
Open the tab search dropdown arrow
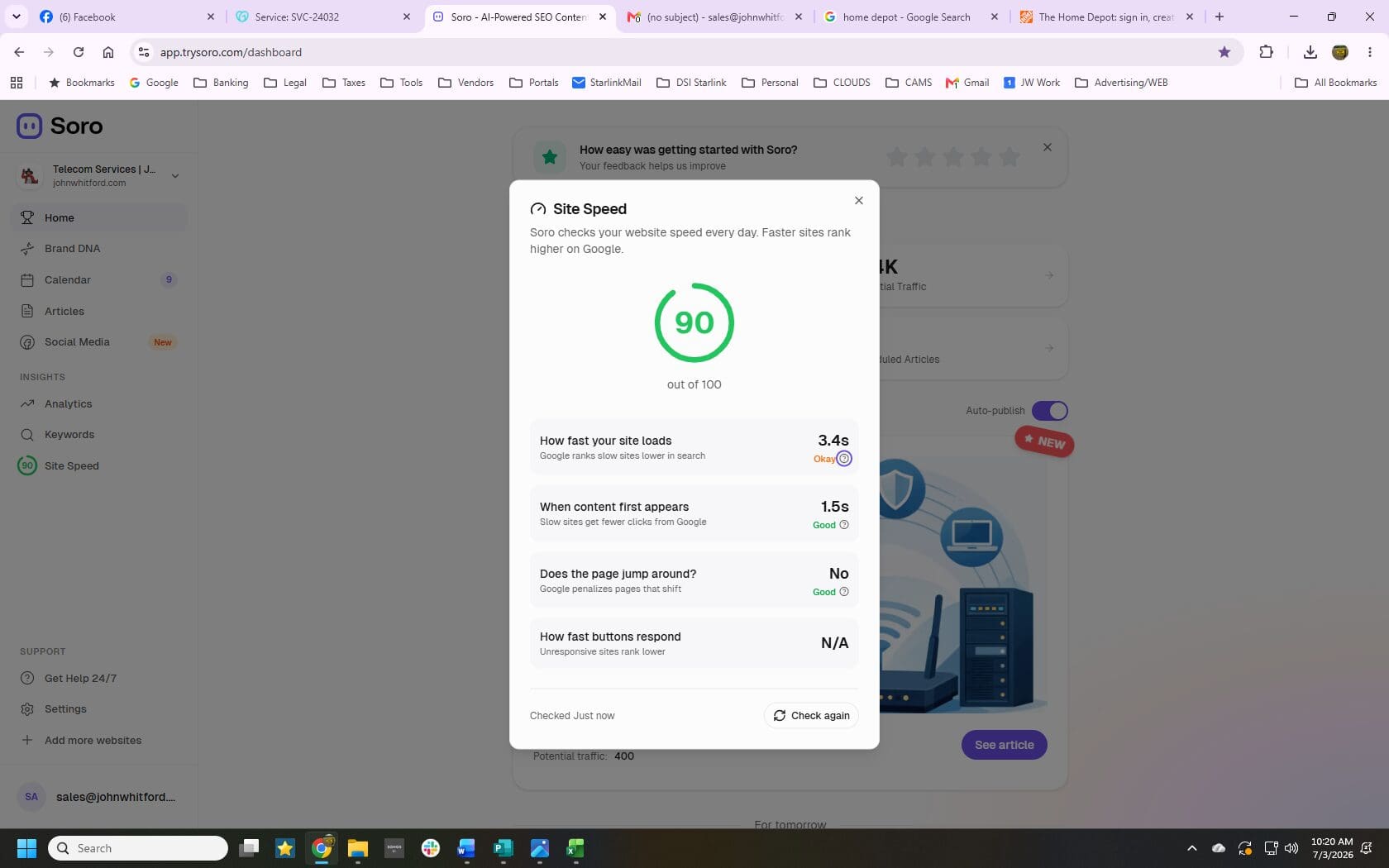(x=17, y=17)
